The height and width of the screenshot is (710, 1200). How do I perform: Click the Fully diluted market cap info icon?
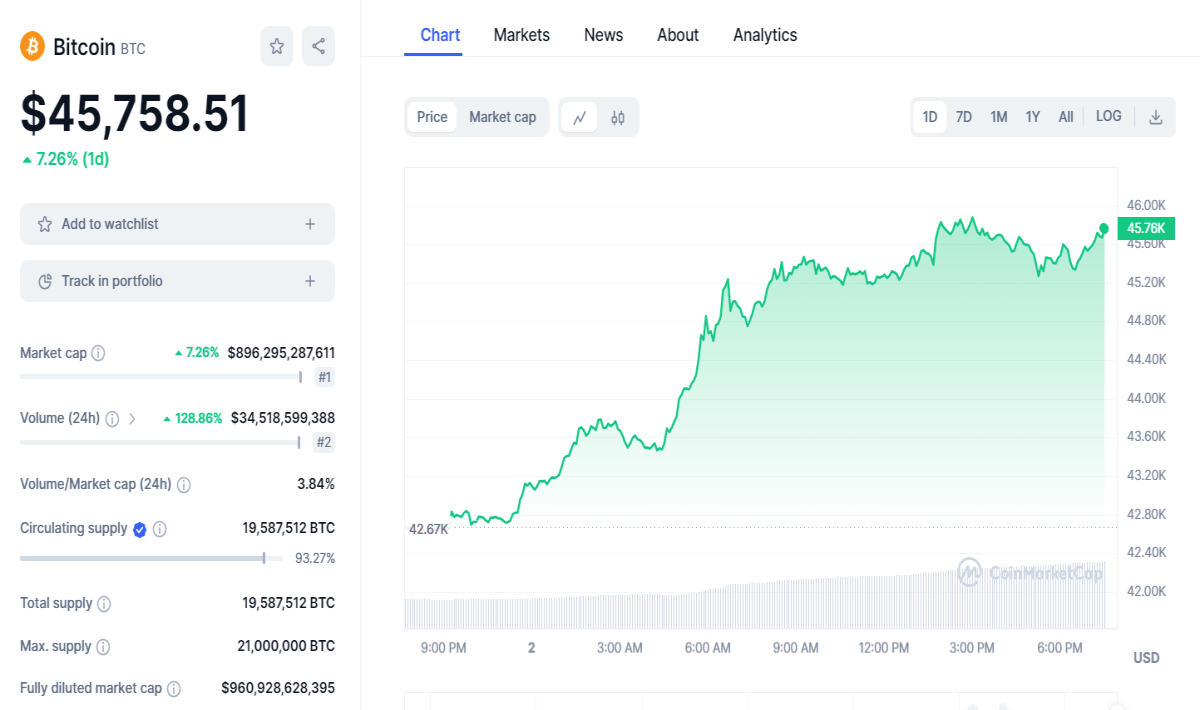174,688
